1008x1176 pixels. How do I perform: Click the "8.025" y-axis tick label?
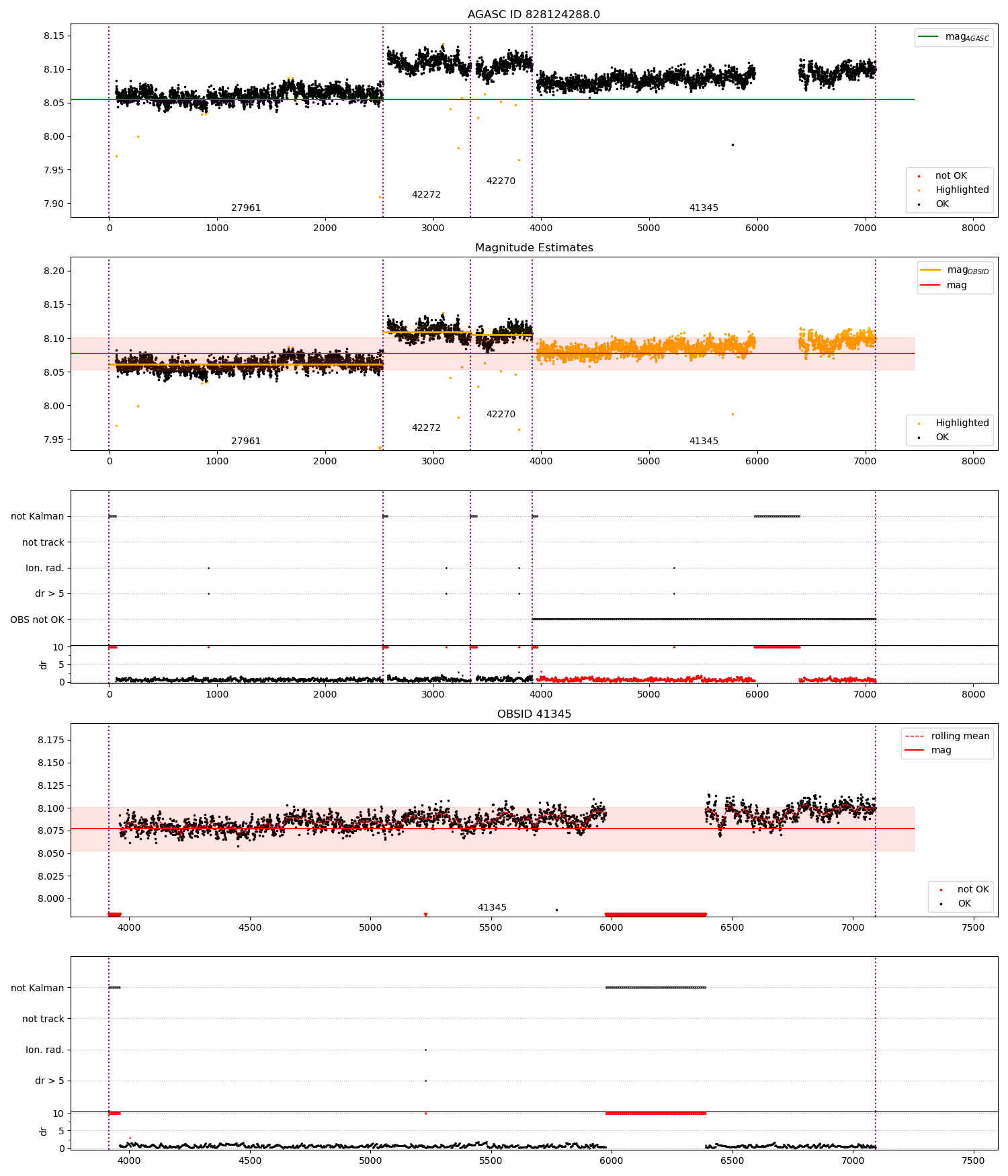51,876
